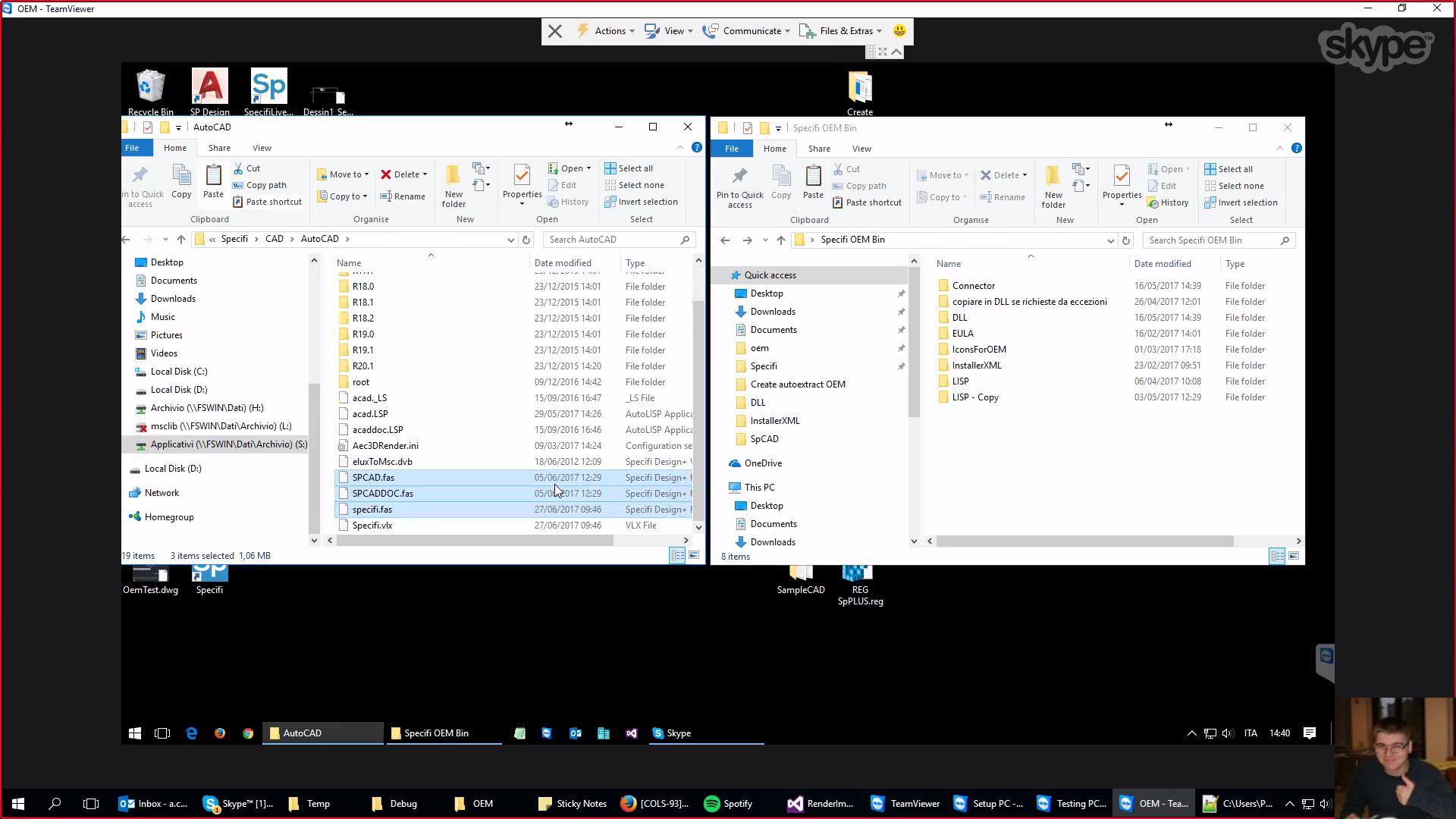Click Select all in AutoCAD ribbon

(x=629, y=168)
